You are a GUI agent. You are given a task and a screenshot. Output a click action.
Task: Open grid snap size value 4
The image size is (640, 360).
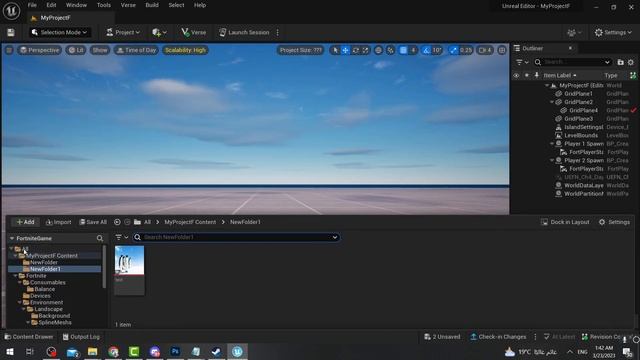click(413, 50)
